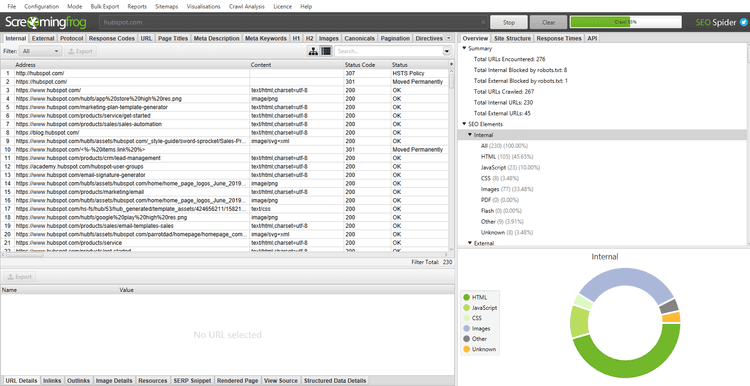
Task: Click the Images blue legend swatch
Action: click(466, 329)
